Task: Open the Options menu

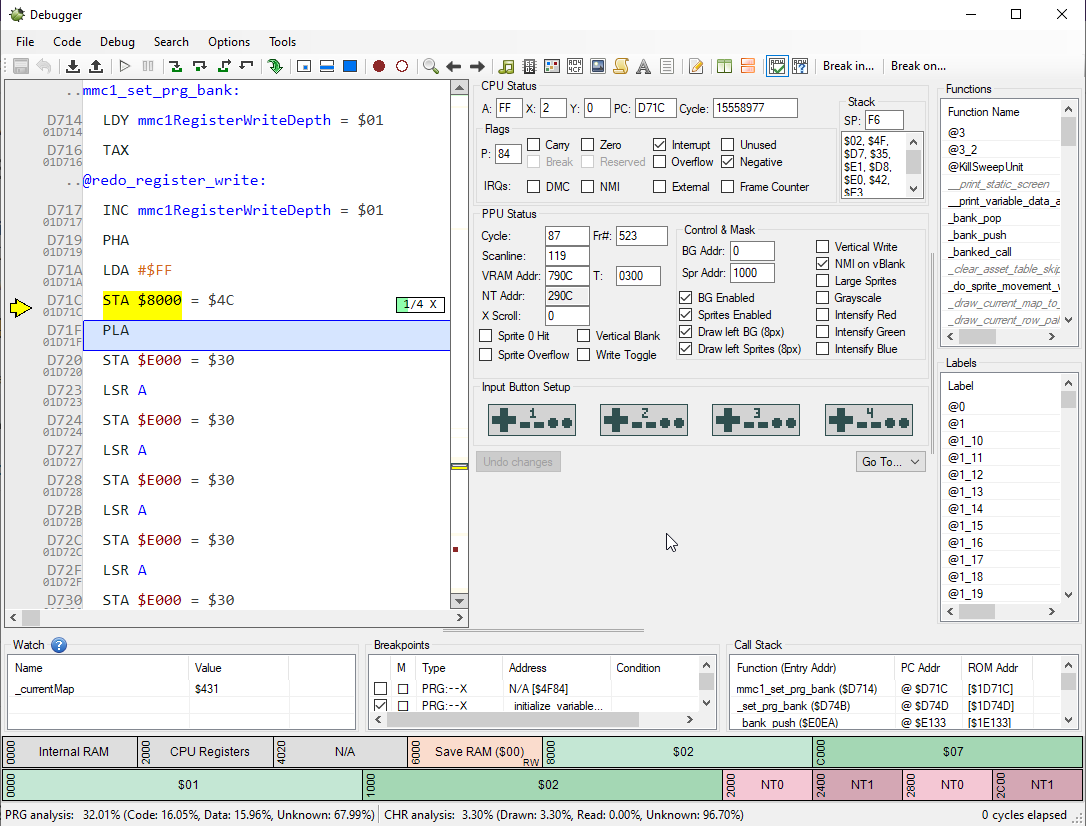Action: (x=229, y=42)
